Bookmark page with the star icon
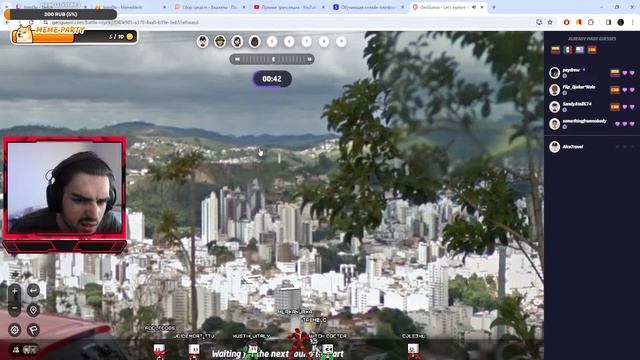 point(550,22)
